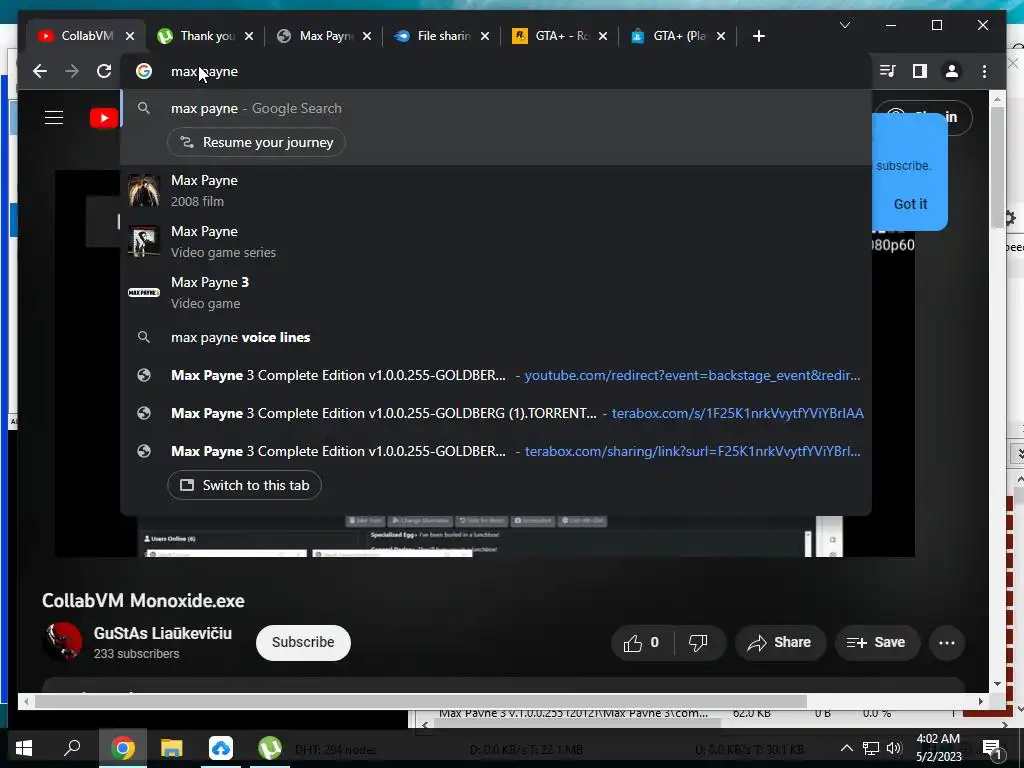Save the video to a playlist
Image resolution: width=1024 pixels, height=768 pixels.
876,643
